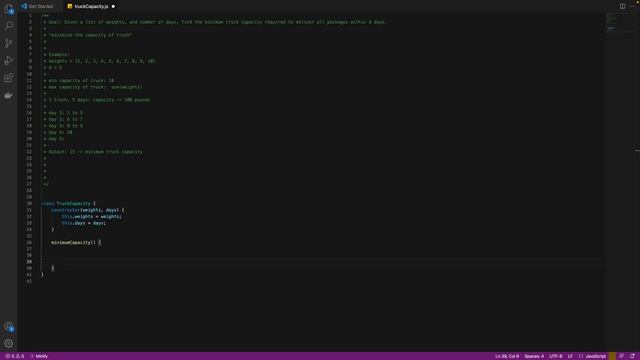Open errors and warnings in status bar
The image size is (640, 360).
pyautogui.click(x=15, y=356)
